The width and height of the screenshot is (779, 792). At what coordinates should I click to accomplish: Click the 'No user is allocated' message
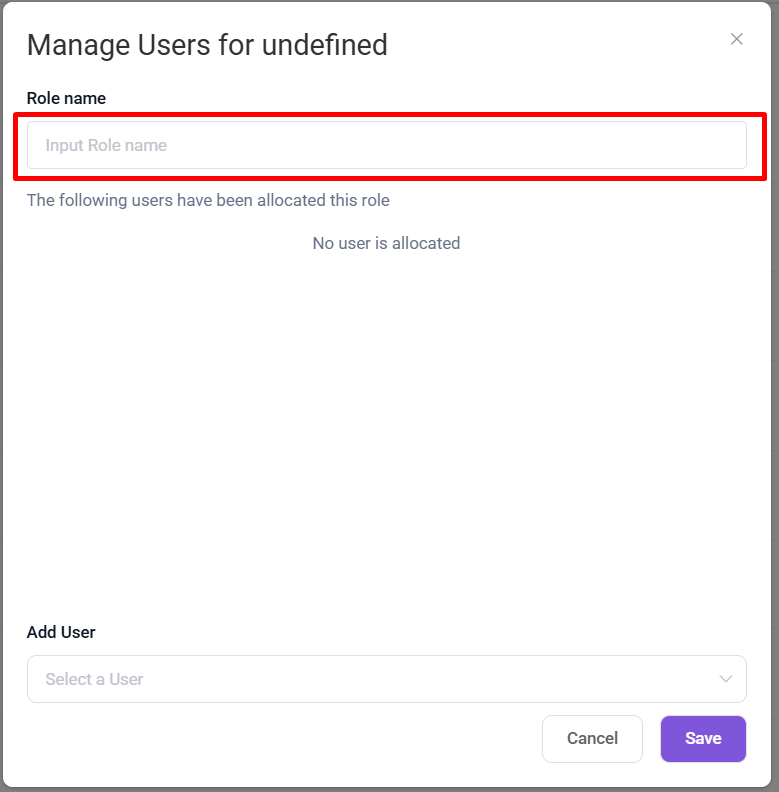point(386,243)
